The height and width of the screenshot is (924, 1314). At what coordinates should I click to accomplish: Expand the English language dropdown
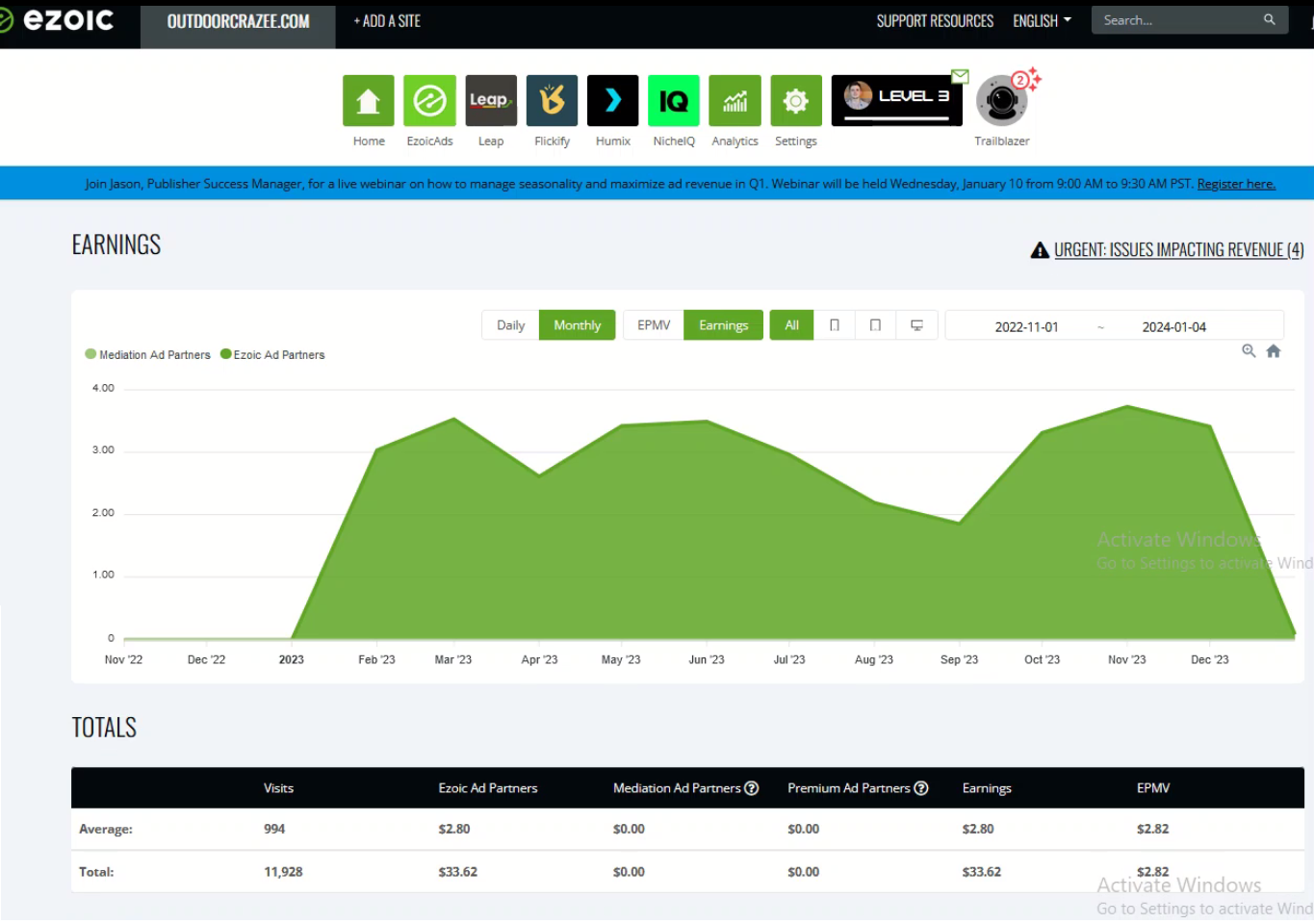1042,20
